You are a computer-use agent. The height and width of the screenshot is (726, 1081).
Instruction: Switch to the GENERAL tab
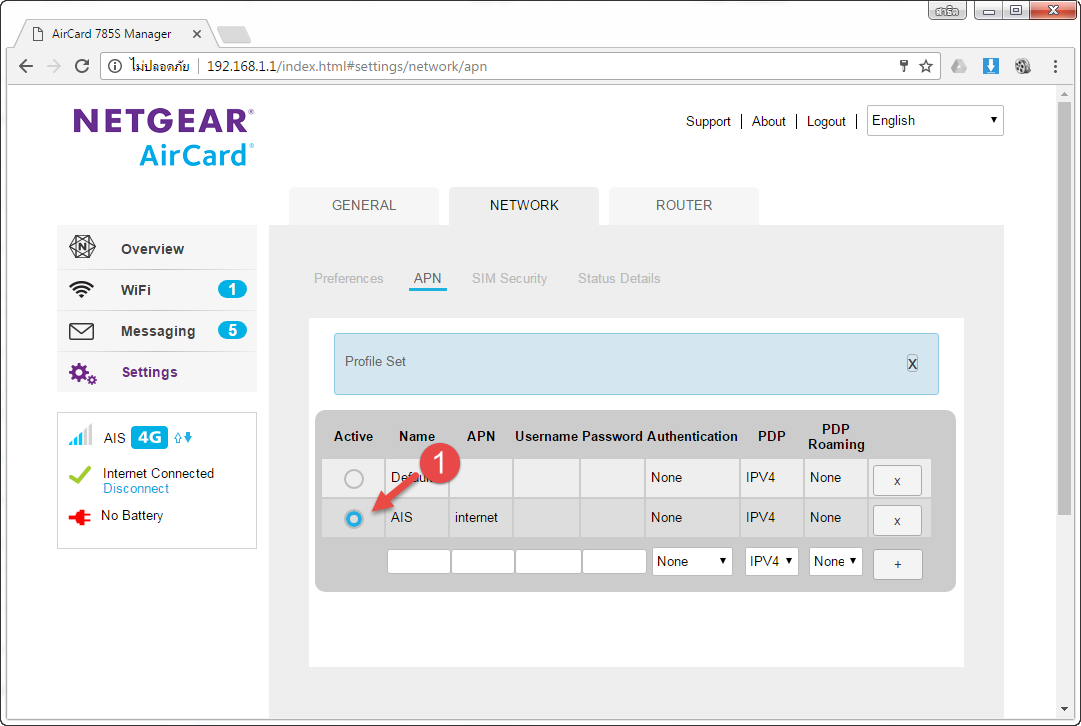(364, 205)
